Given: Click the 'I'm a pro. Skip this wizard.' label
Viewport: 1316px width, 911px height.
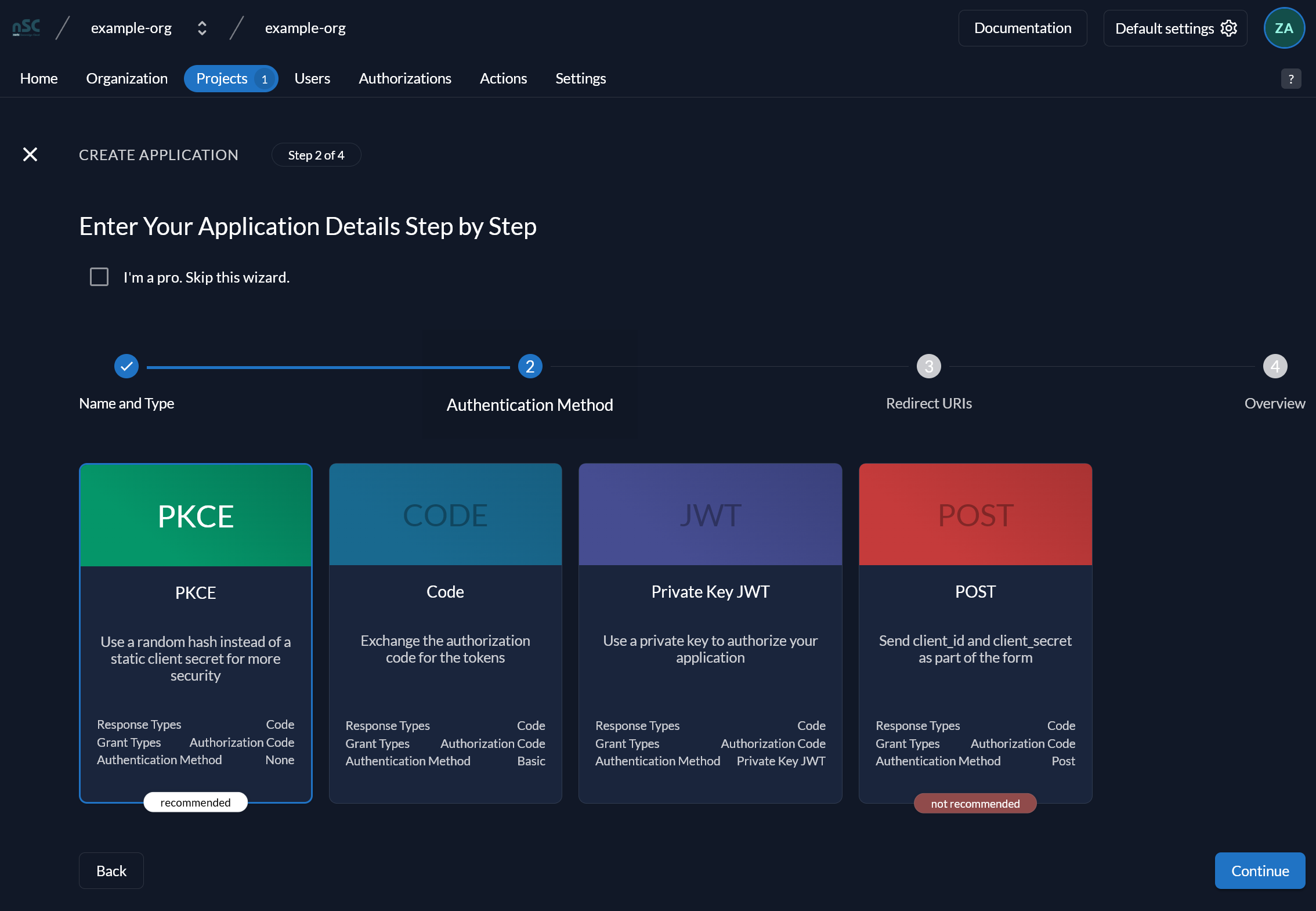Looking at the screenshot, I should (x=206, y=277).
